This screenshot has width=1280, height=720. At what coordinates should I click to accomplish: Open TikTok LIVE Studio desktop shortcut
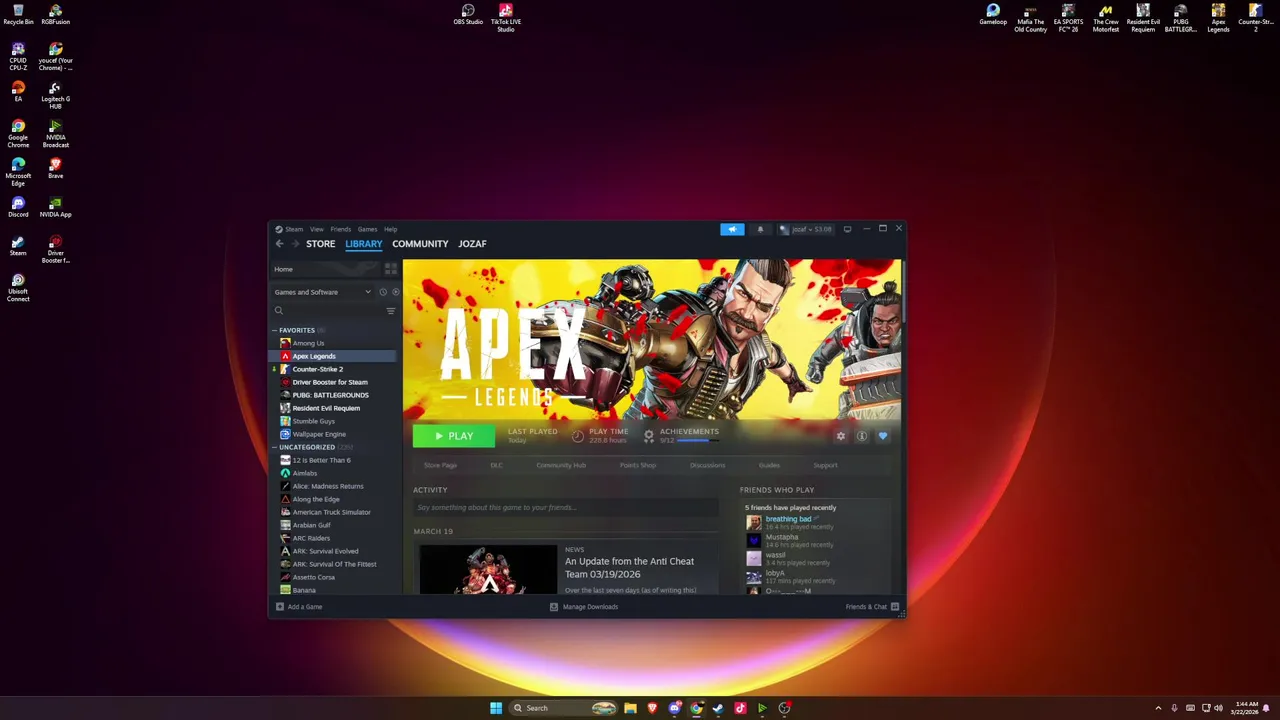pyautogui.click(x=506, y=18)
